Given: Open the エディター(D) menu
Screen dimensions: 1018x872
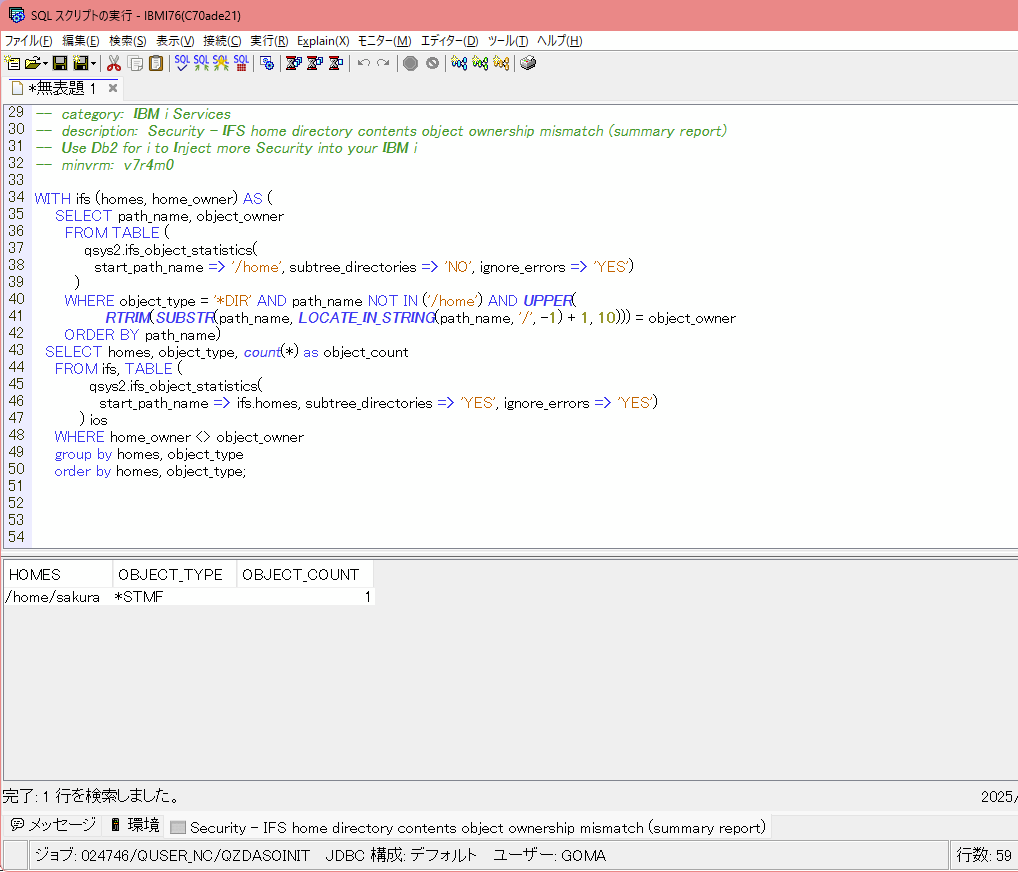Looking at the screenshot, I should (449, 41).
